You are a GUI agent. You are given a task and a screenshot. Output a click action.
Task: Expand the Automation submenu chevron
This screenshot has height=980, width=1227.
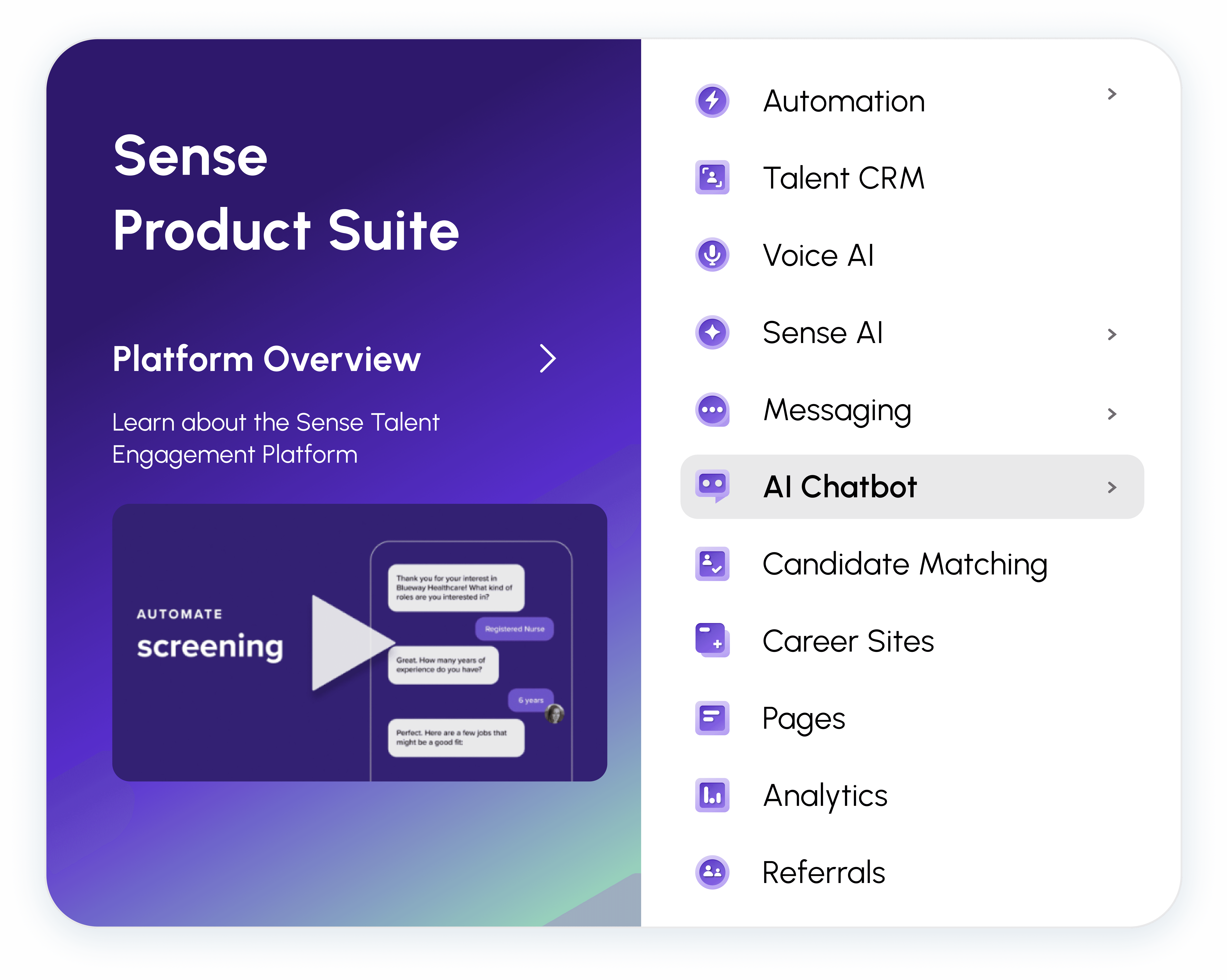[x=1111, y=94]
